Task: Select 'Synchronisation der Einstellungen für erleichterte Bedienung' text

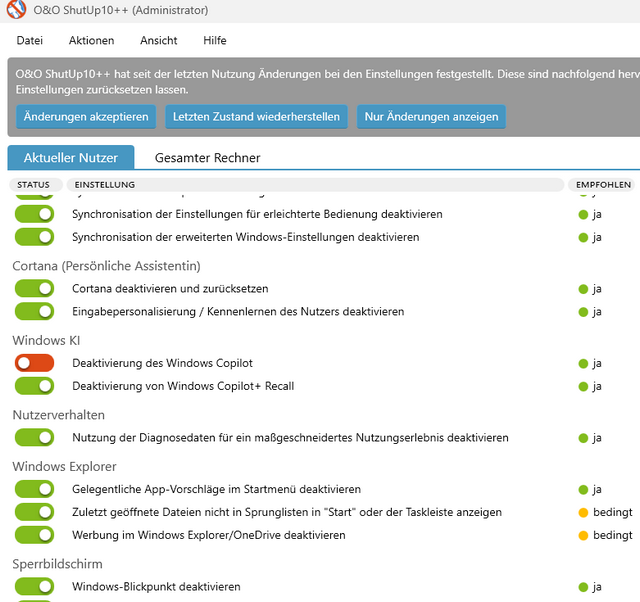Action: (258, 214)
